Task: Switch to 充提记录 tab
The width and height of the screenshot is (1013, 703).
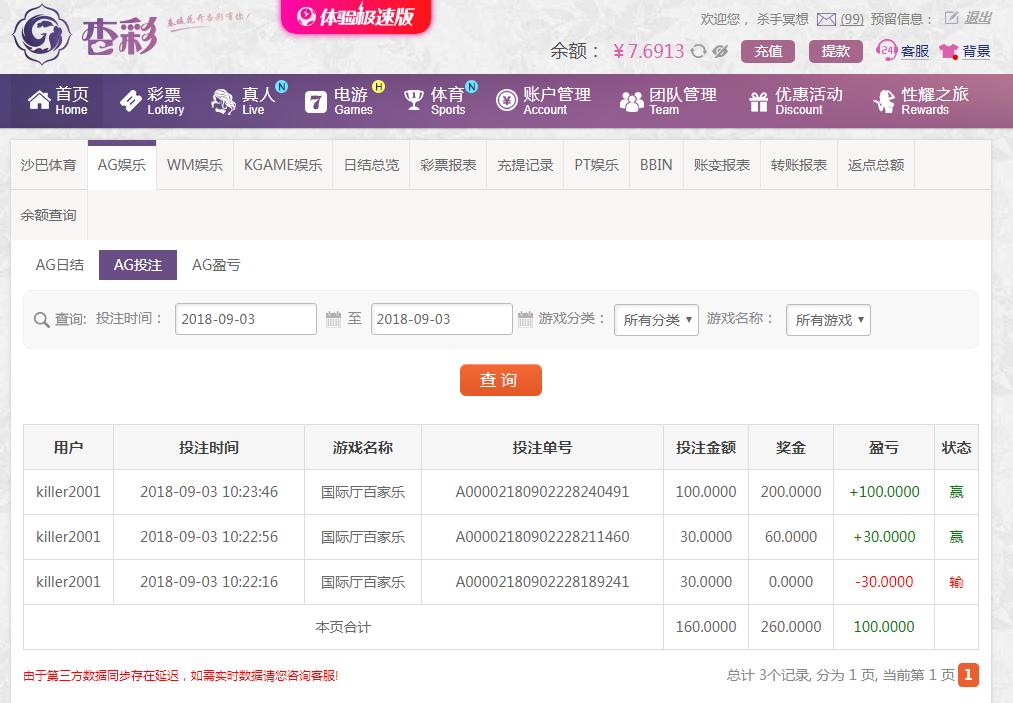Action: pyautogui.click(x=525, y=165)
